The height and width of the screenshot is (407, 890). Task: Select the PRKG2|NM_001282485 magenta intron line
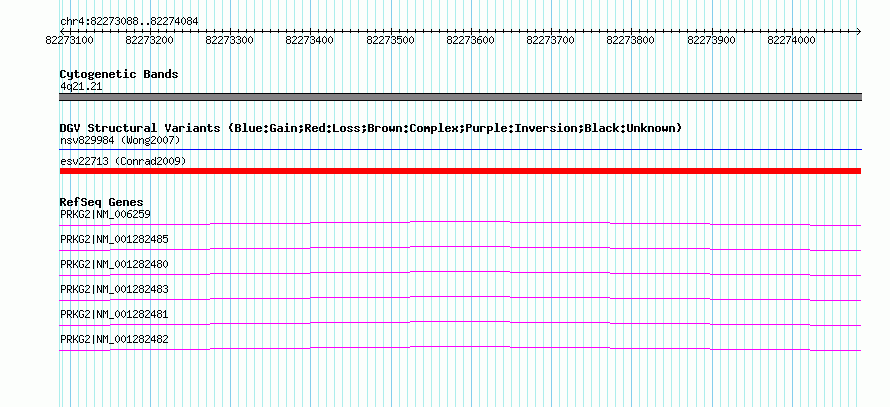(x=460, y=248)
